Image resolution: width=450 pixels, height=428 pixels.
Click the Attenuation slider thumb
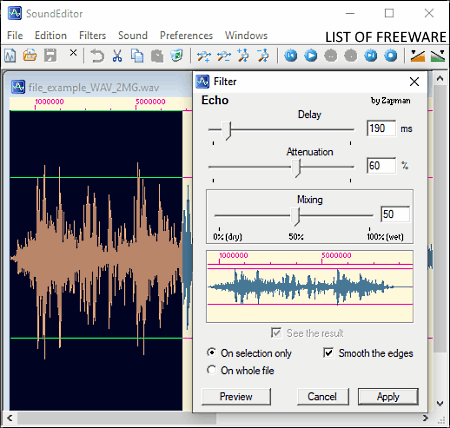point(296,168)
